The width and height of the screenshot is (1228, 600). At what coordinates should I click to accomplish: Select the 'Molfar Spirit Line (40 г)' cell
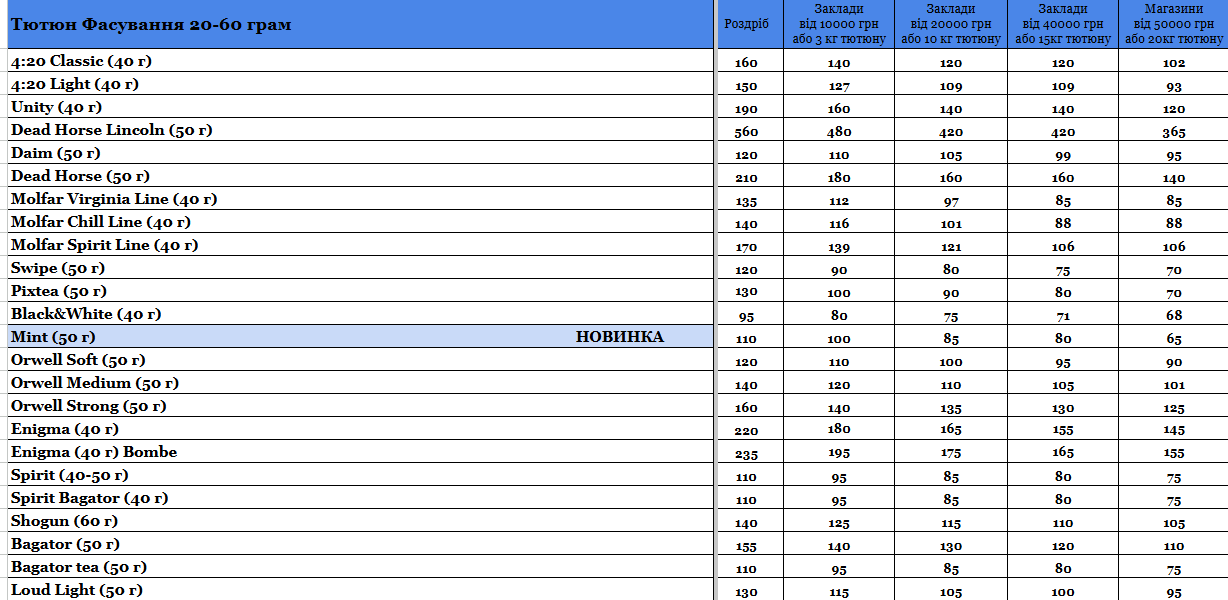point(361,245)
